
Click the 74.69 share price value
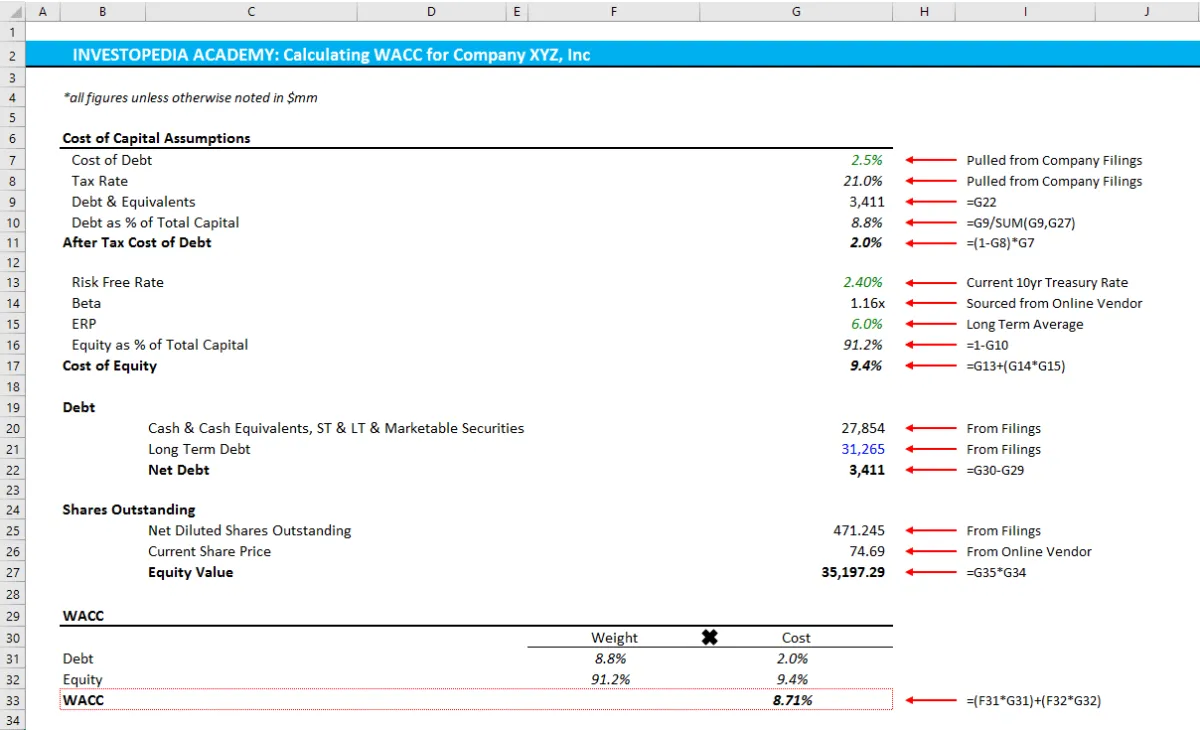867,552
